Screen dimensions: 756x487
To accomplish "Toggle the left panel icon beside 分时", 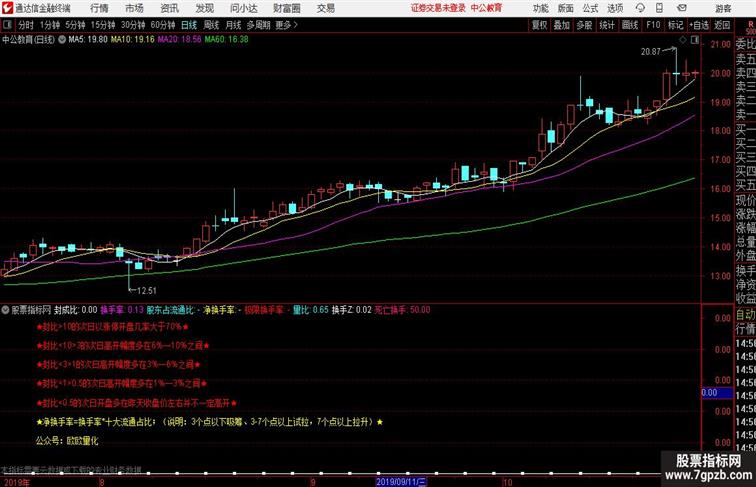I will (7, 25).
